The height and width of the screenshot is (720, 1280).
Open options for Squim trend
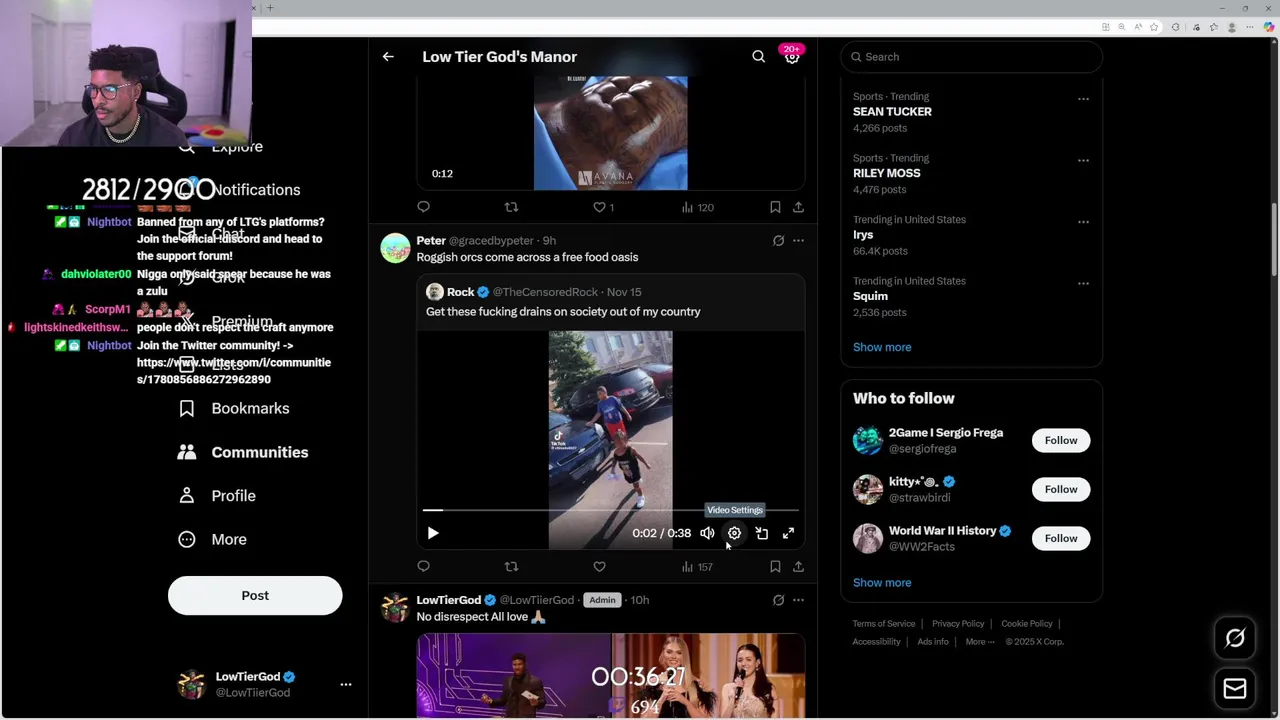click(1083, 283)
